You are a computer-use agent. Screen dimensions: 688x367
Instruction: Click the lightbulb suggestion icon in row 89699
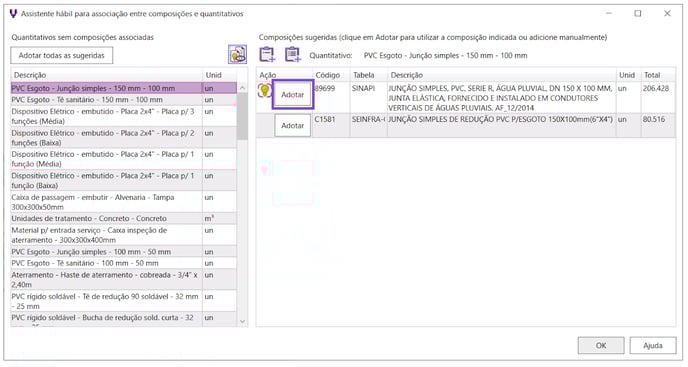(265, 91)
